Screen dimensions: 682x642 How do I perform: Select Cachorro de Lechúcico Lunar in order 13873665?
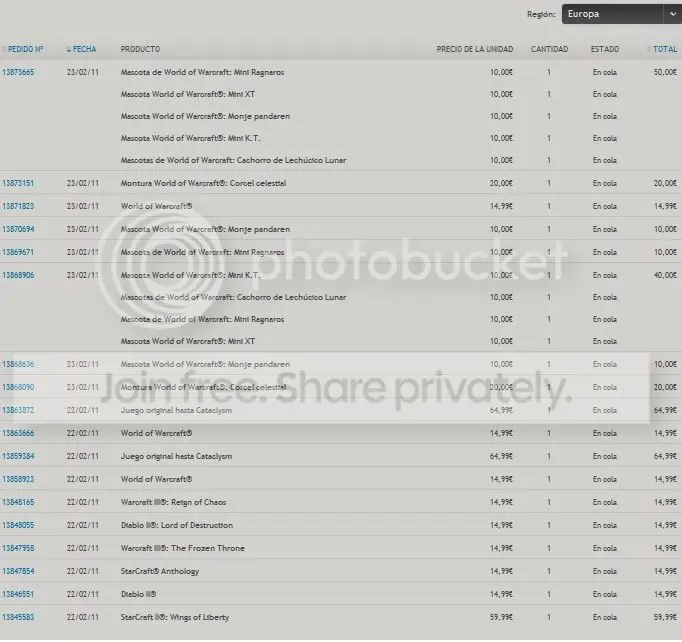(234, 160)
